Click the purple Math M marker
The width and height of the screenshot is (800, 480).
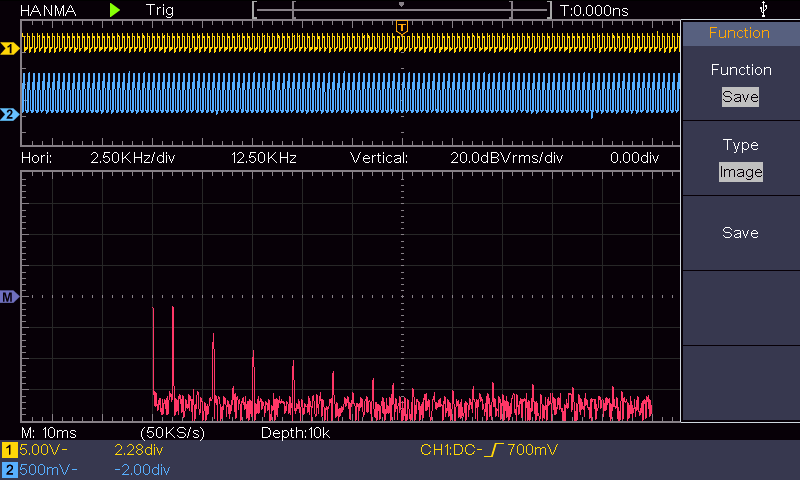pyautogui.click(x=10, y=297)
